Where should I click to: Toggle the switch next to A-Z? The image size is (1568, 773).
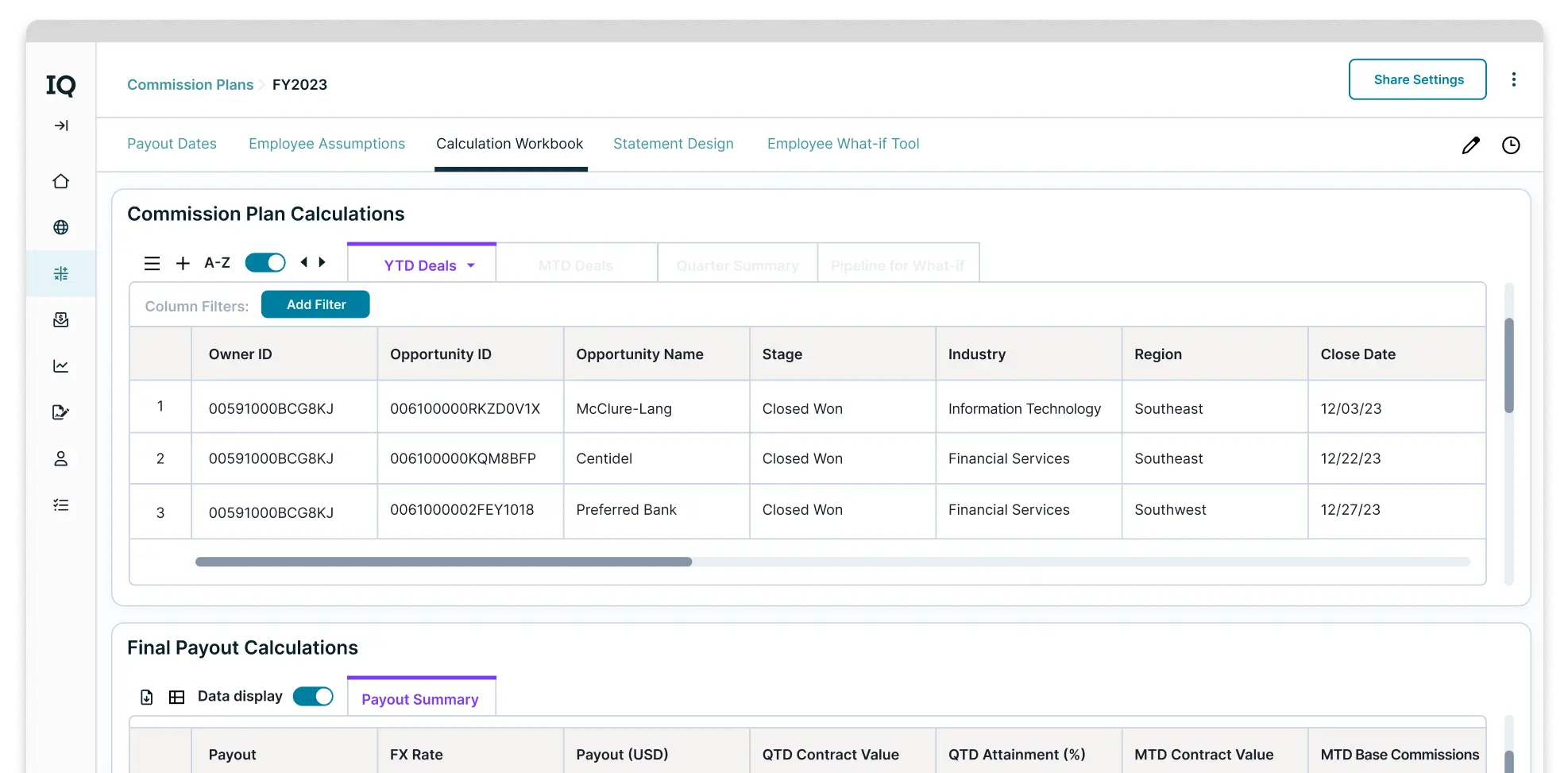pyautogui.click(x=265, y=262)
